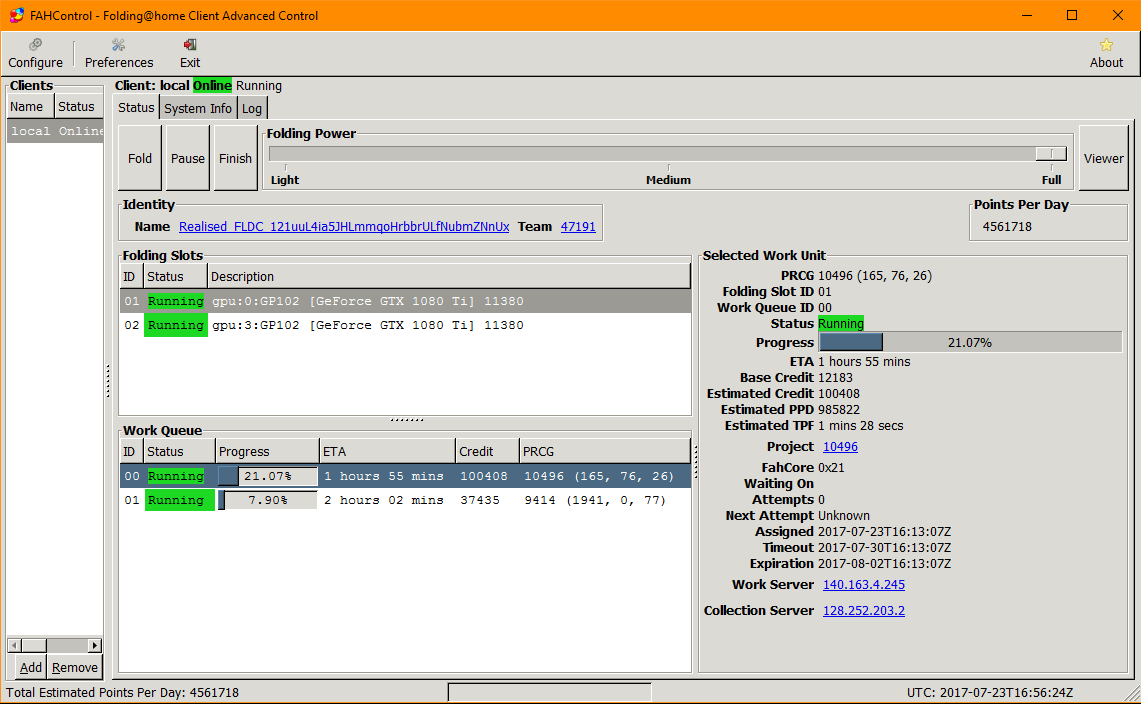Click the Folding Slots Description column header
Image resolution: width=1141 pixels, height=704 pixels.
[x=448, y=277]
